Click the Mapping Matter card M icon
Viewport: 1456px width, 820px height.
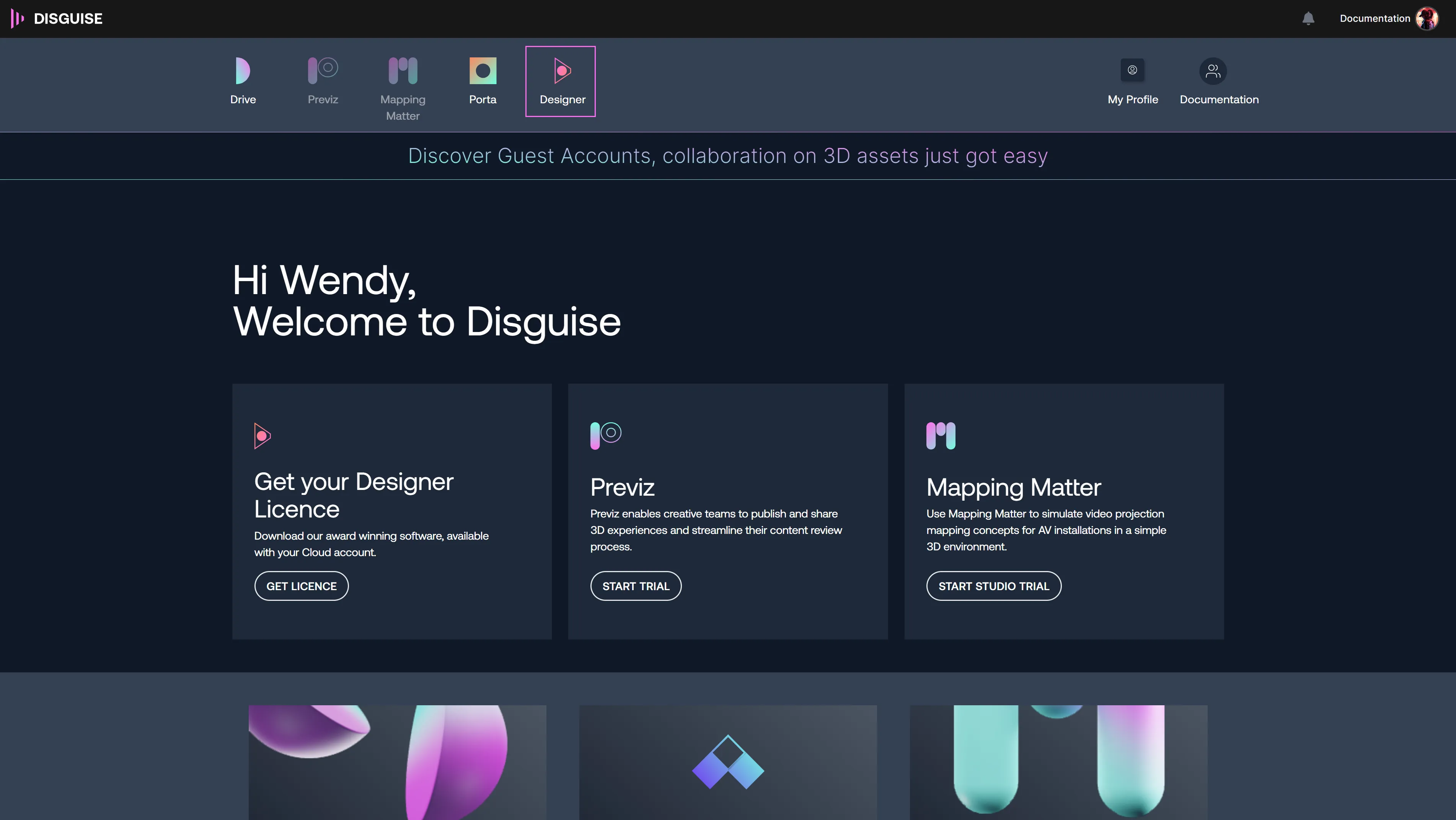[x=941, y=435]
